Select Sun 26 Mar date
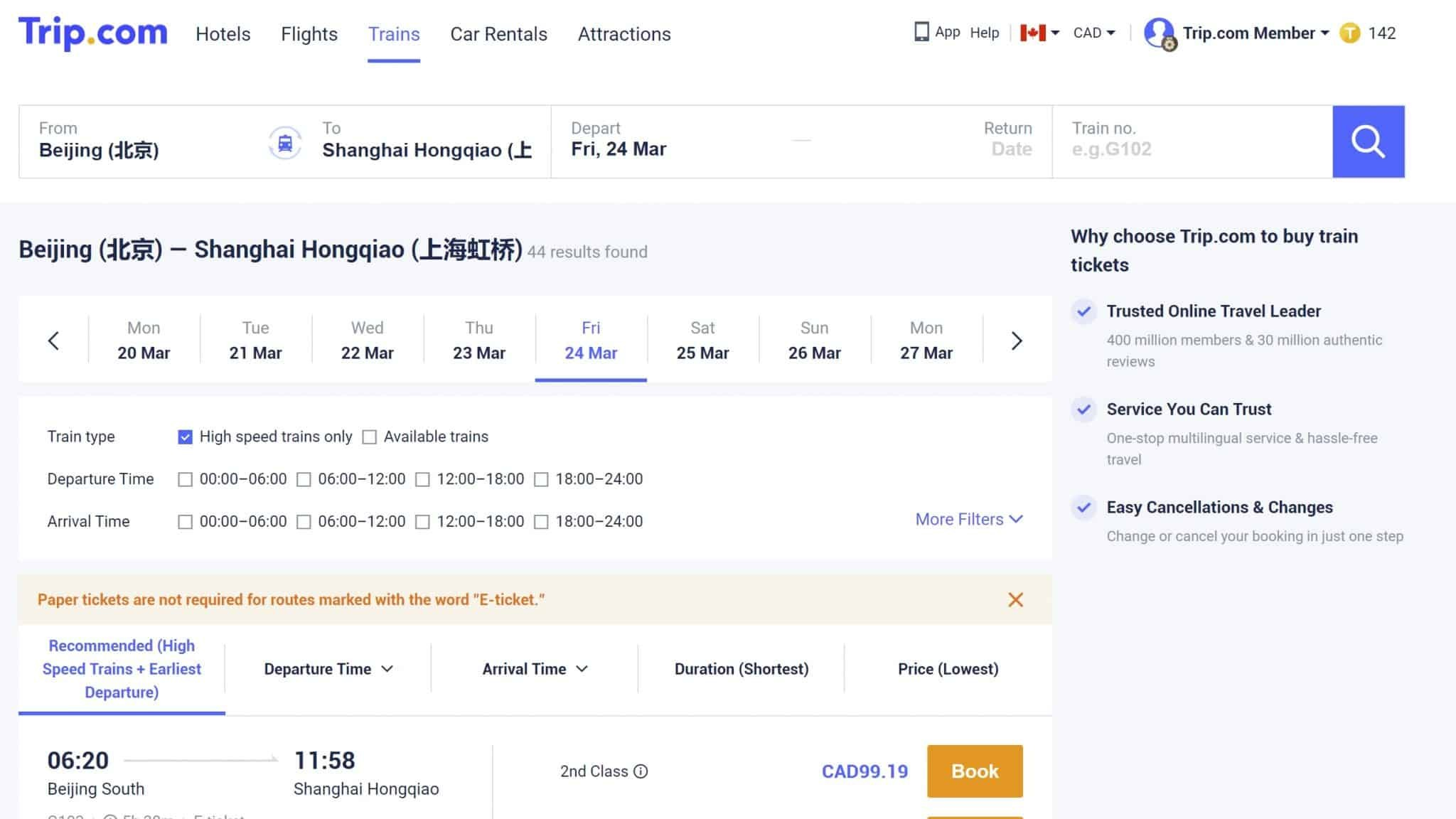Screen dimensions: 1456x819 [814, 341]
